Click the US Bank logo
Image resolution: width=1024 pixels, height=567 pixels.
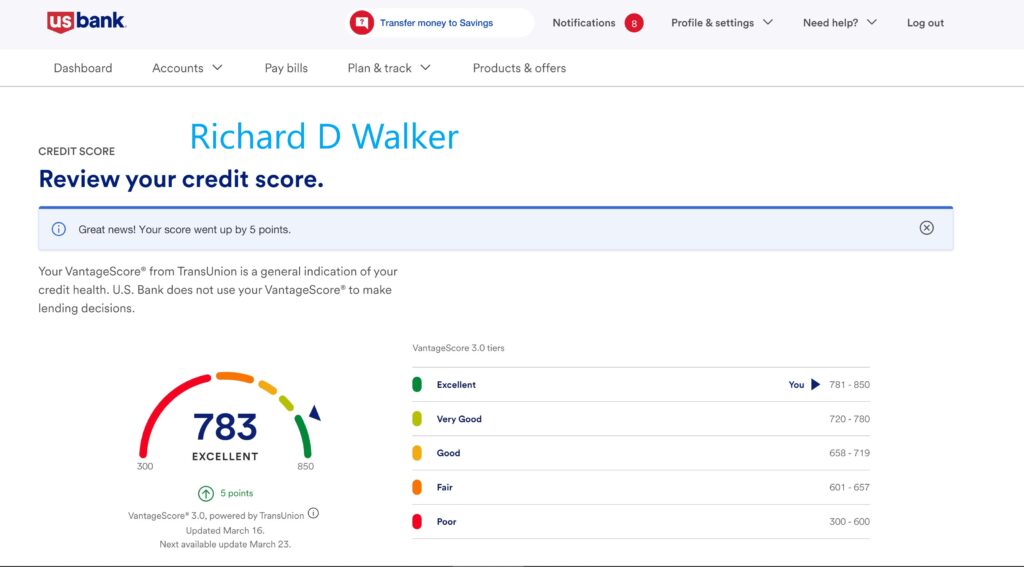(x=86, y=22)
